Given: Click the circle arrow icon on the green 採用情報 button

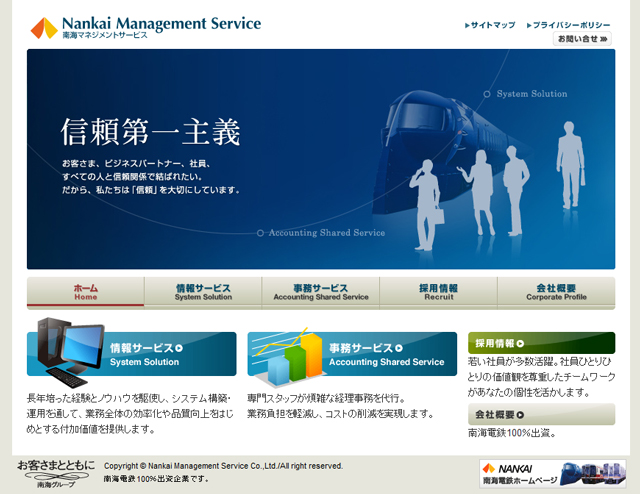Looking at the screenshot, I should 520,344.
